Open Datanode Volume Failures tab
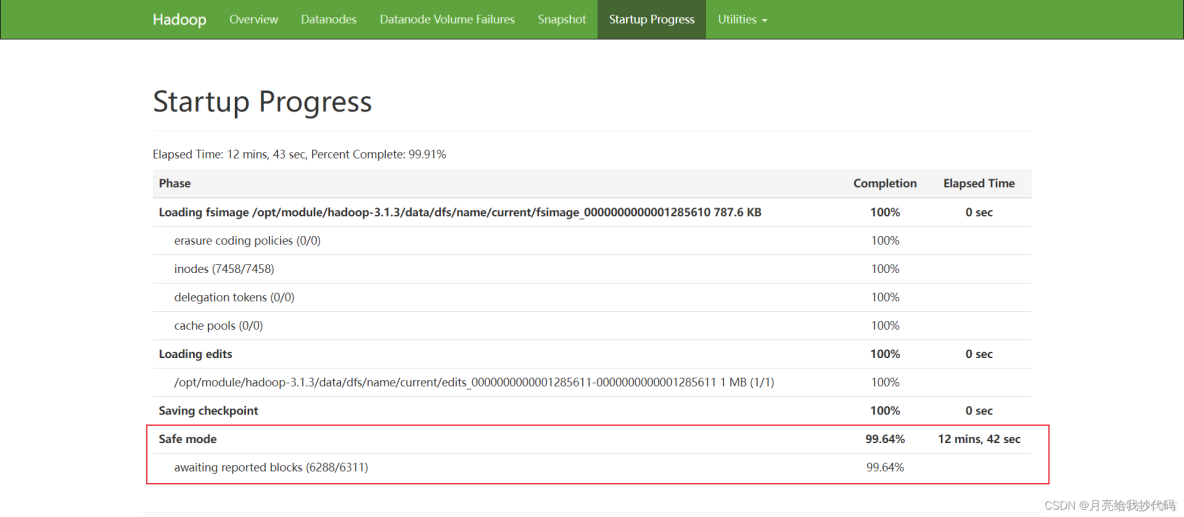 tap(447, 20)
